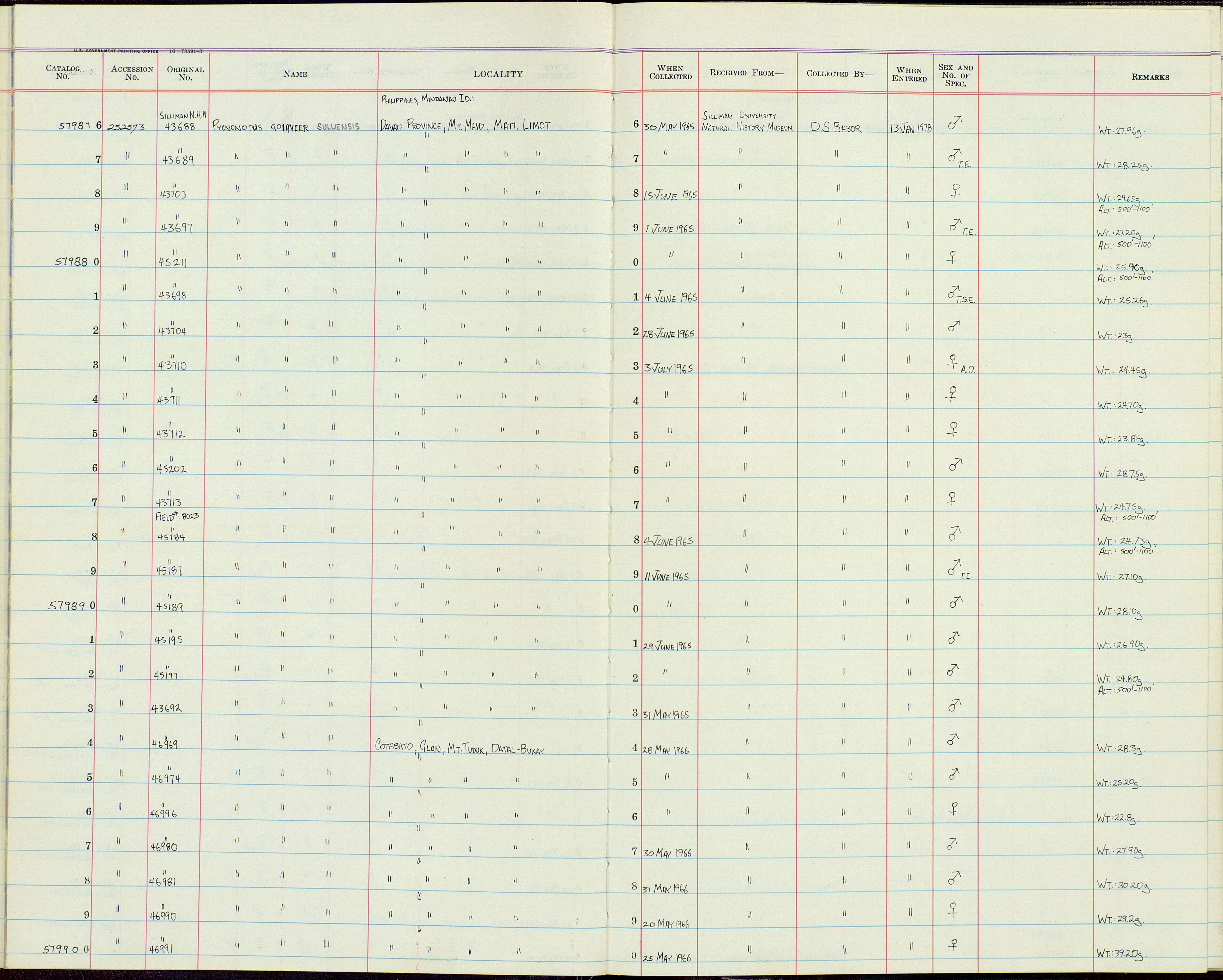Click 'Cotabato, Glan, Mt. Tuduk, Datal-Bukay'

pos(460,749)
